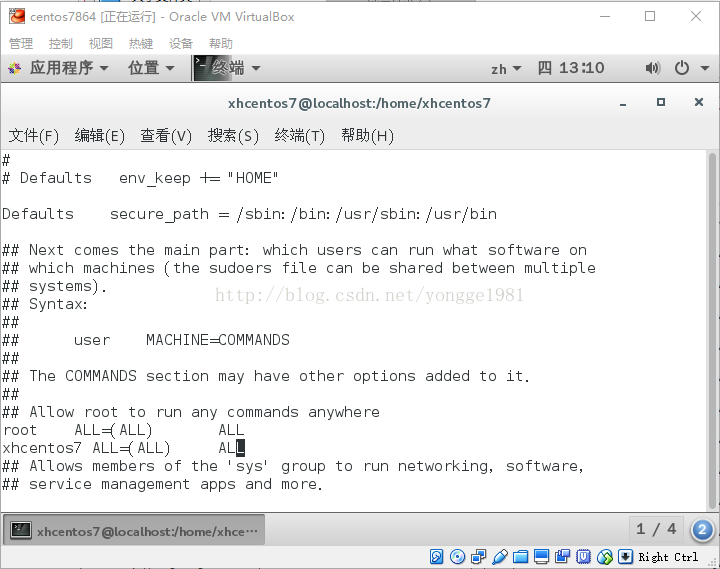Open terminal 搜索(S) menu
Screen dimensions: 720x569
tap(233, 136)
